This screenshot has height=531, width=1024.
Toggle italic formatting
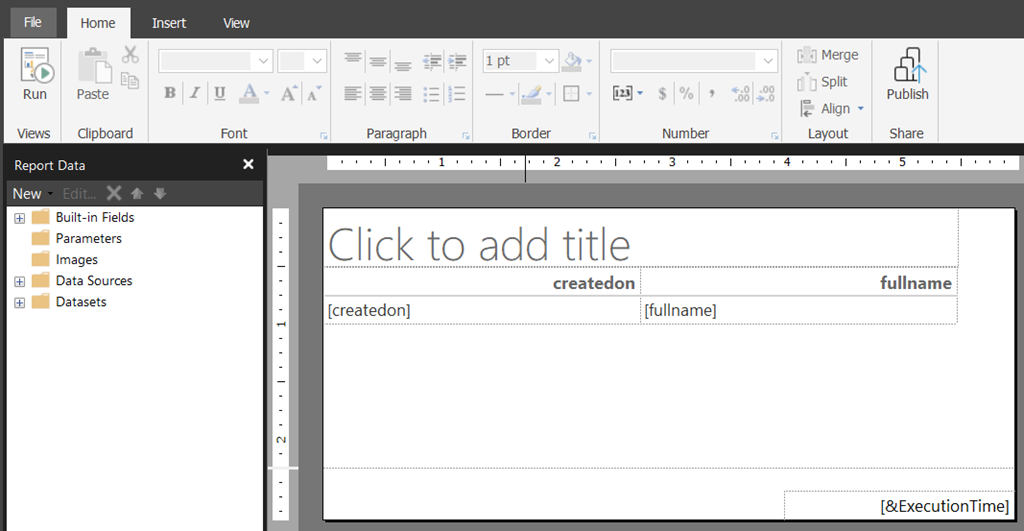[x=195, y=93]
